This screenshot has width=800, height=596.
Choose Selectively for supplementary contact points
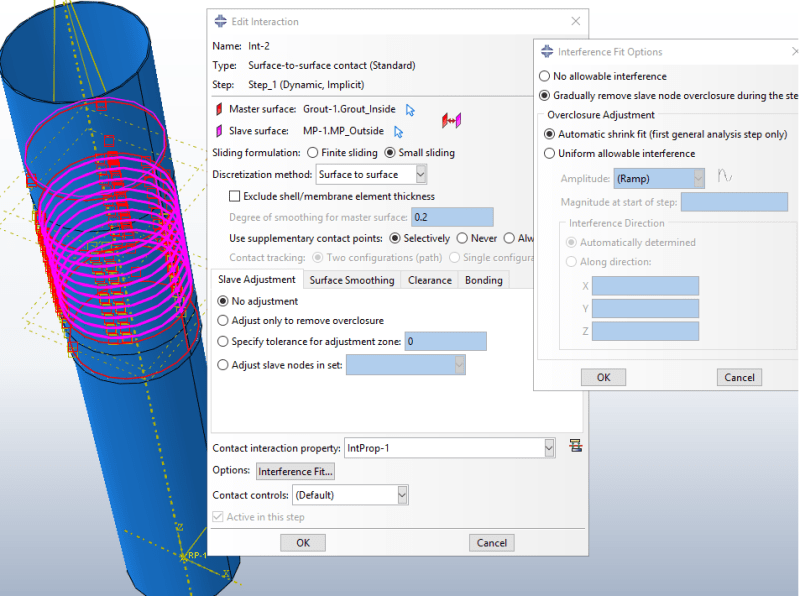click(x=394, y=238)
